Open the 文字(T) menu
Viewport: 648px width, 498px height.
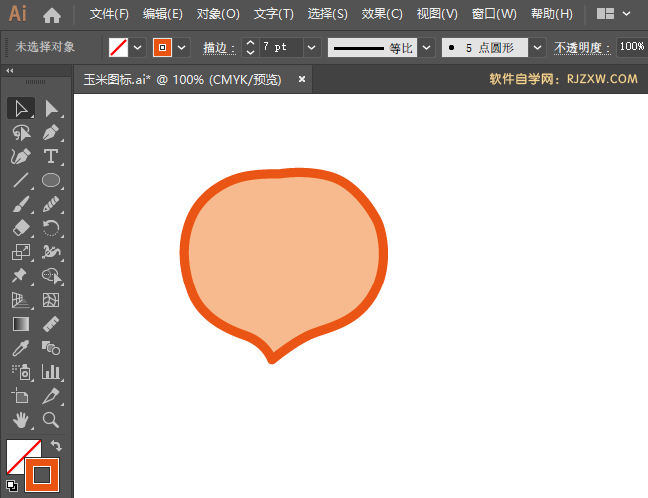(x=274, y=14)
